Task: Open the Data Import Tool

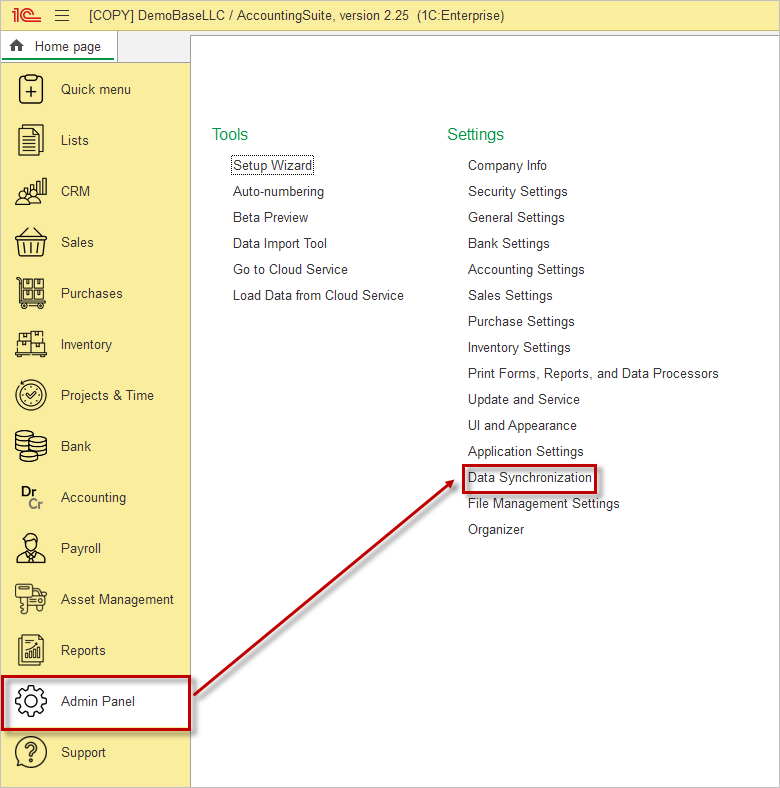Action: (280, 244)
